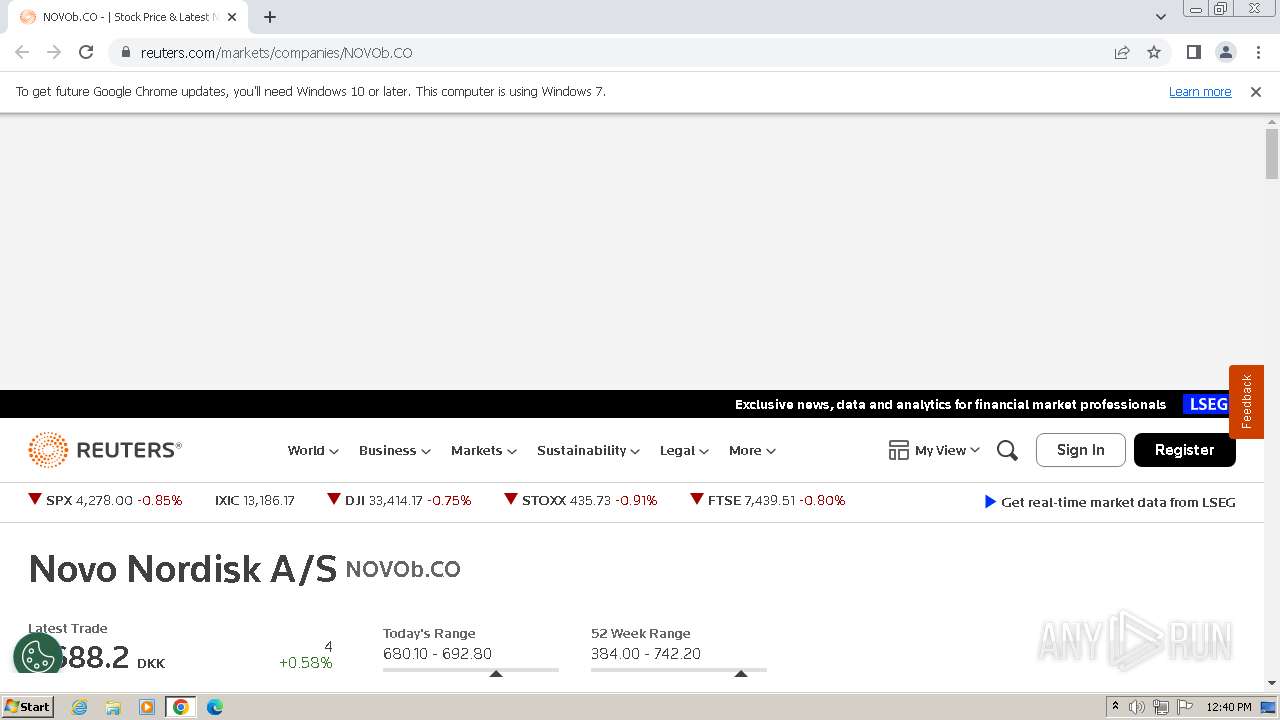Dismiss the Chrome update infobar
Viewport: 1280px width, 720px height.
pyautogui.click(x=1256, y=91)
